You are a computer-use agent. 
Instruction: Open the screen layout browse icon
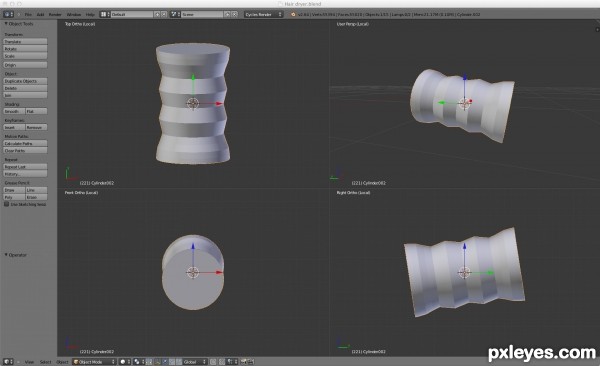pyautogui.click(x=105, y=14)
